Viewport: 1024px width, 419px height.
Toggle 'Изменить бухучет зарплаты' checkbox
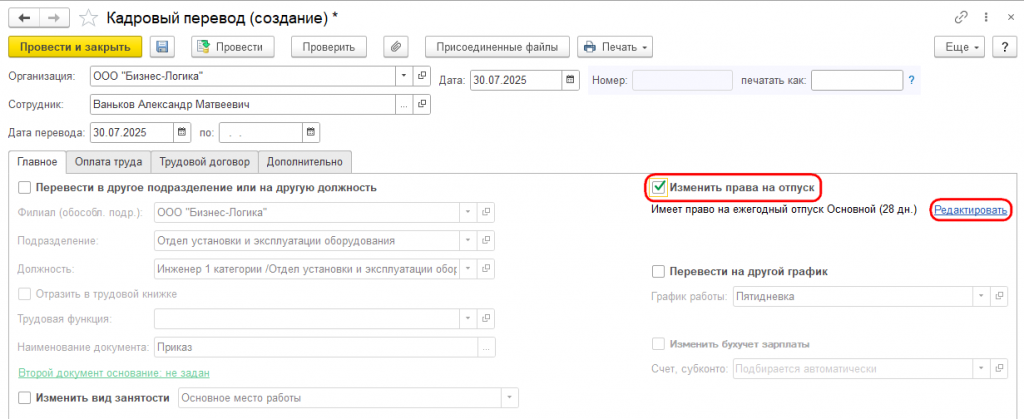point(658,343)
